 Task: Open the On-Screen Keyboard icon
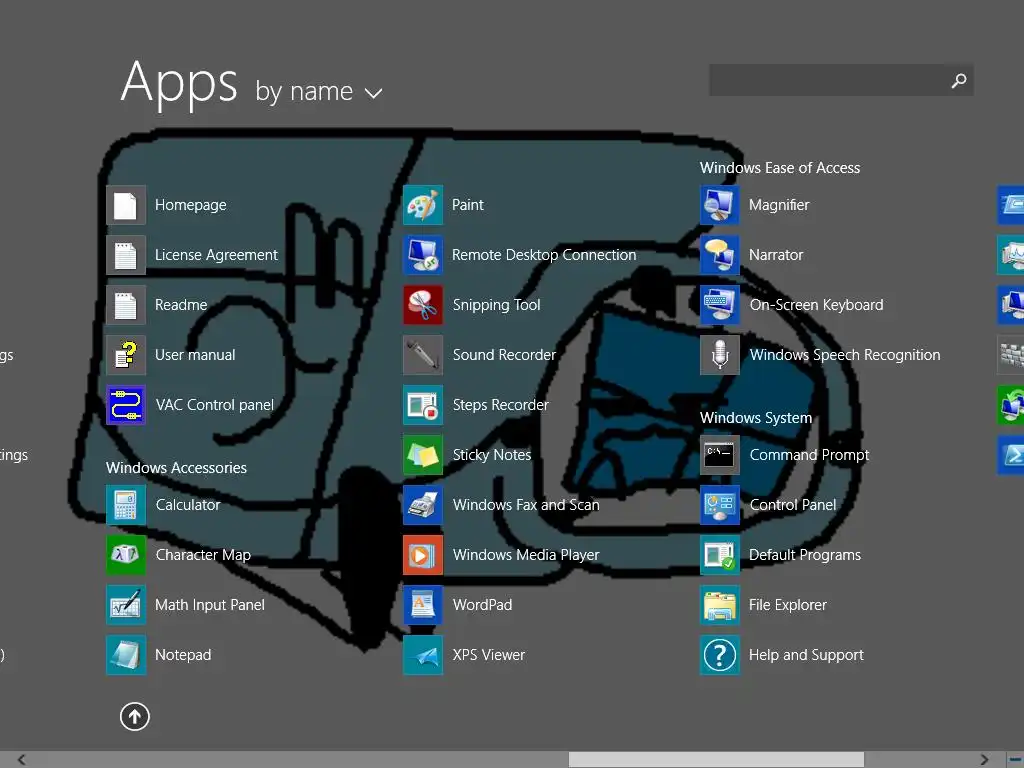pos(720,305)
